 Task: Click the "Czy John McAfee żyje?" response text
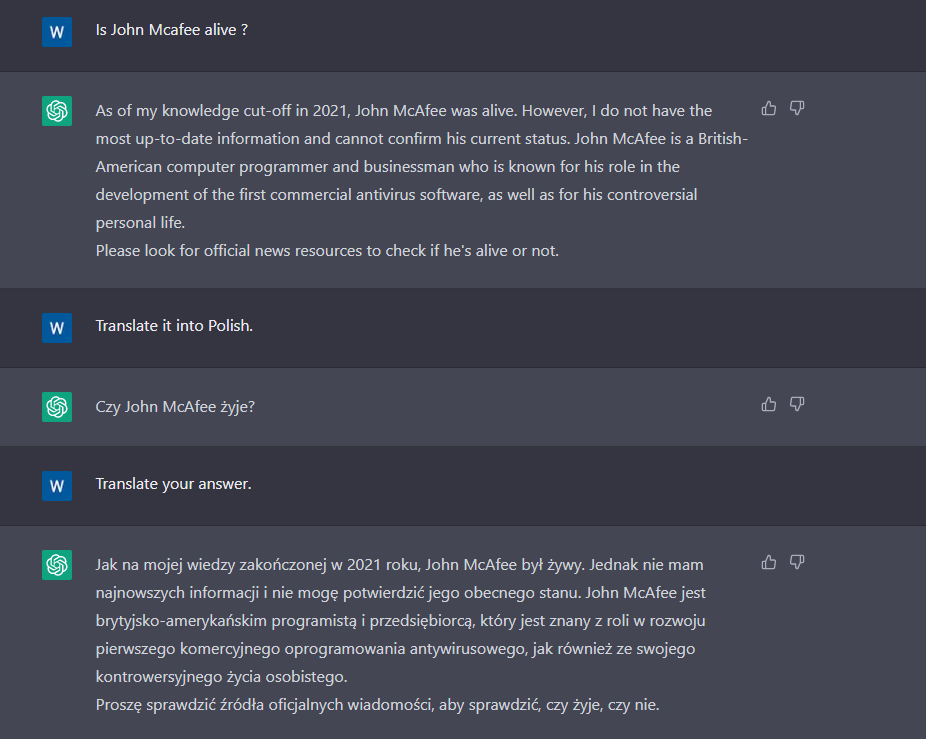pos(175,406)
